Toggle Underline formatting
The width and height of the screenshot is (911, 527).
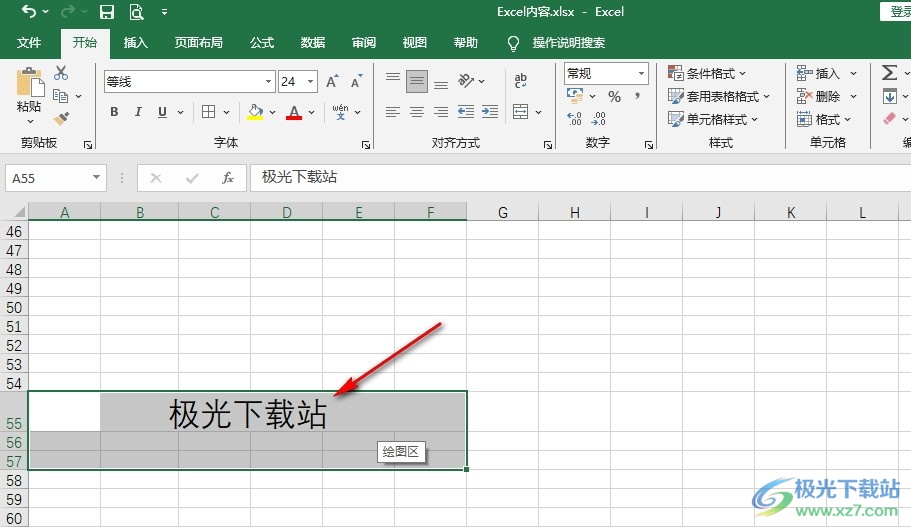coord(162,112)
